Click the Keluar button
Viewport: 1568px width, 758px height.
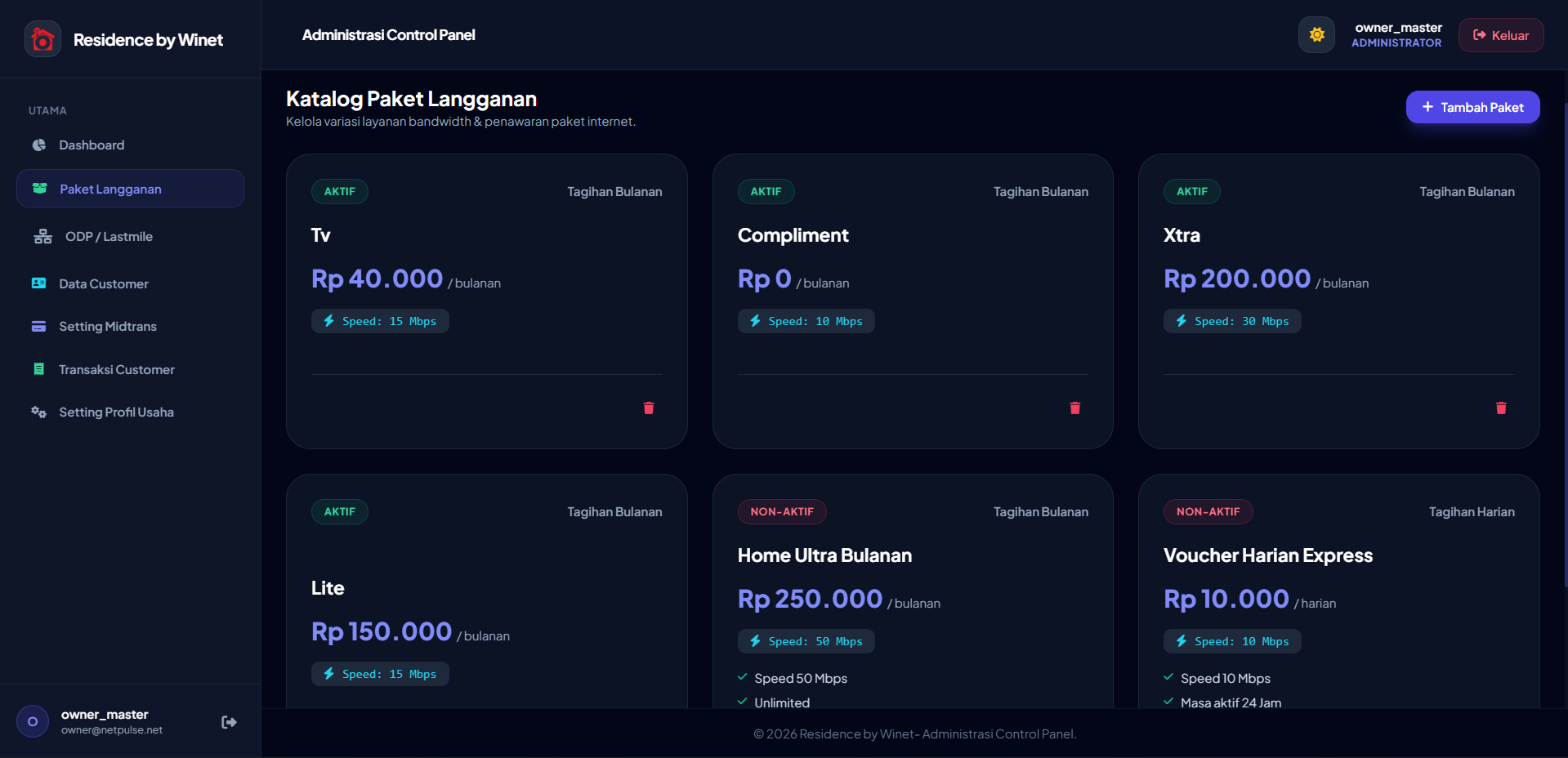[x=1501, y=35]
